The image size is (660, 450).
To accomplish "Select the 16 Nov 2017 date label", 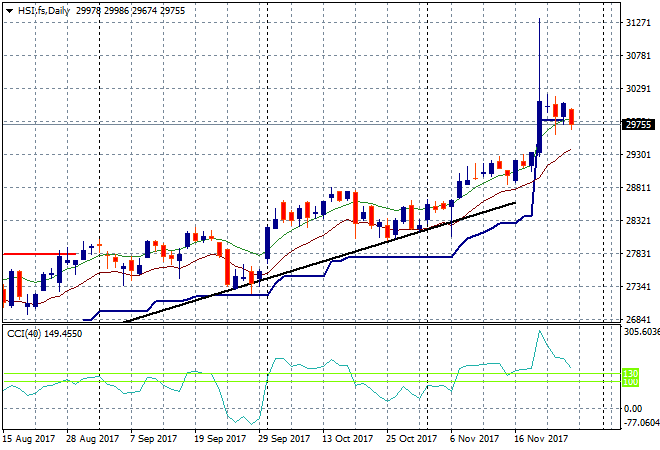I will click(x=541, y=439).
